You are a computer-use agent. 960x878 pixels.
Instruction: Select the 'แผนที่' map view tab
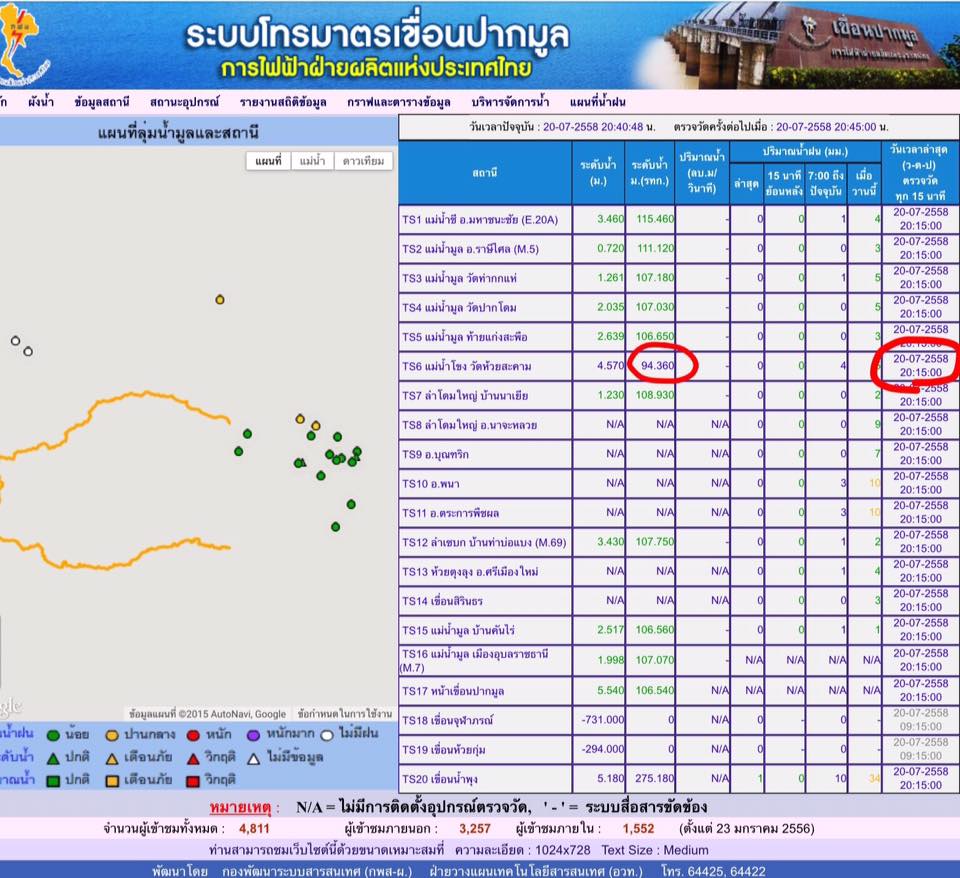coord(268,161)
